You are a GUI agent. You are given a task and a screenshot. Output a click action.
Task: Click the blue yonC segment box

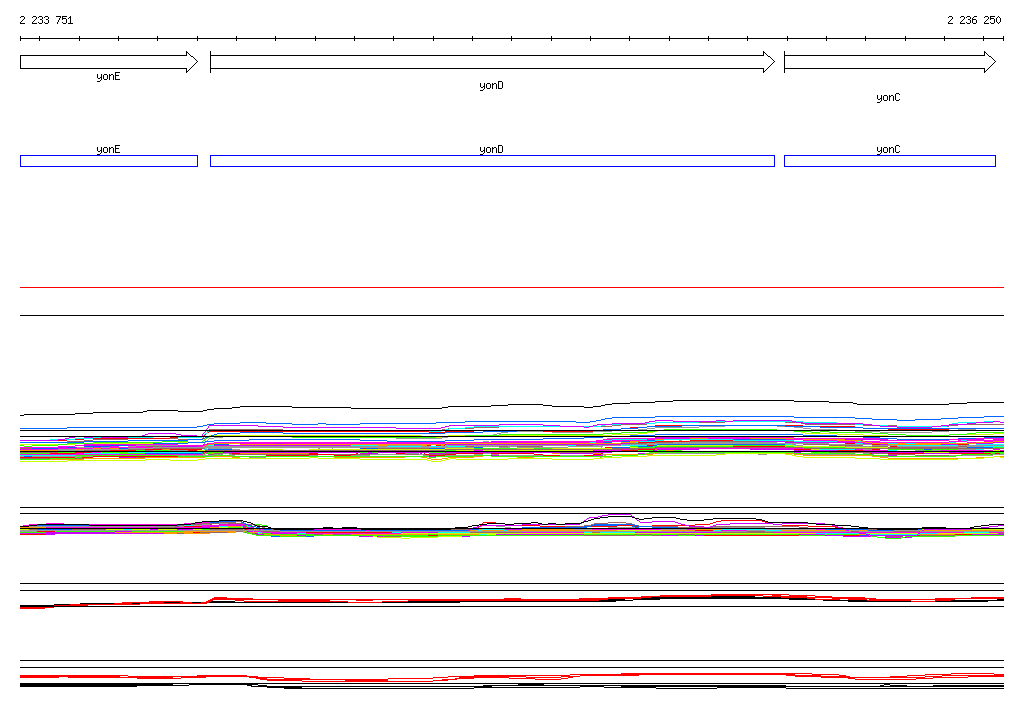coord(890,161)
